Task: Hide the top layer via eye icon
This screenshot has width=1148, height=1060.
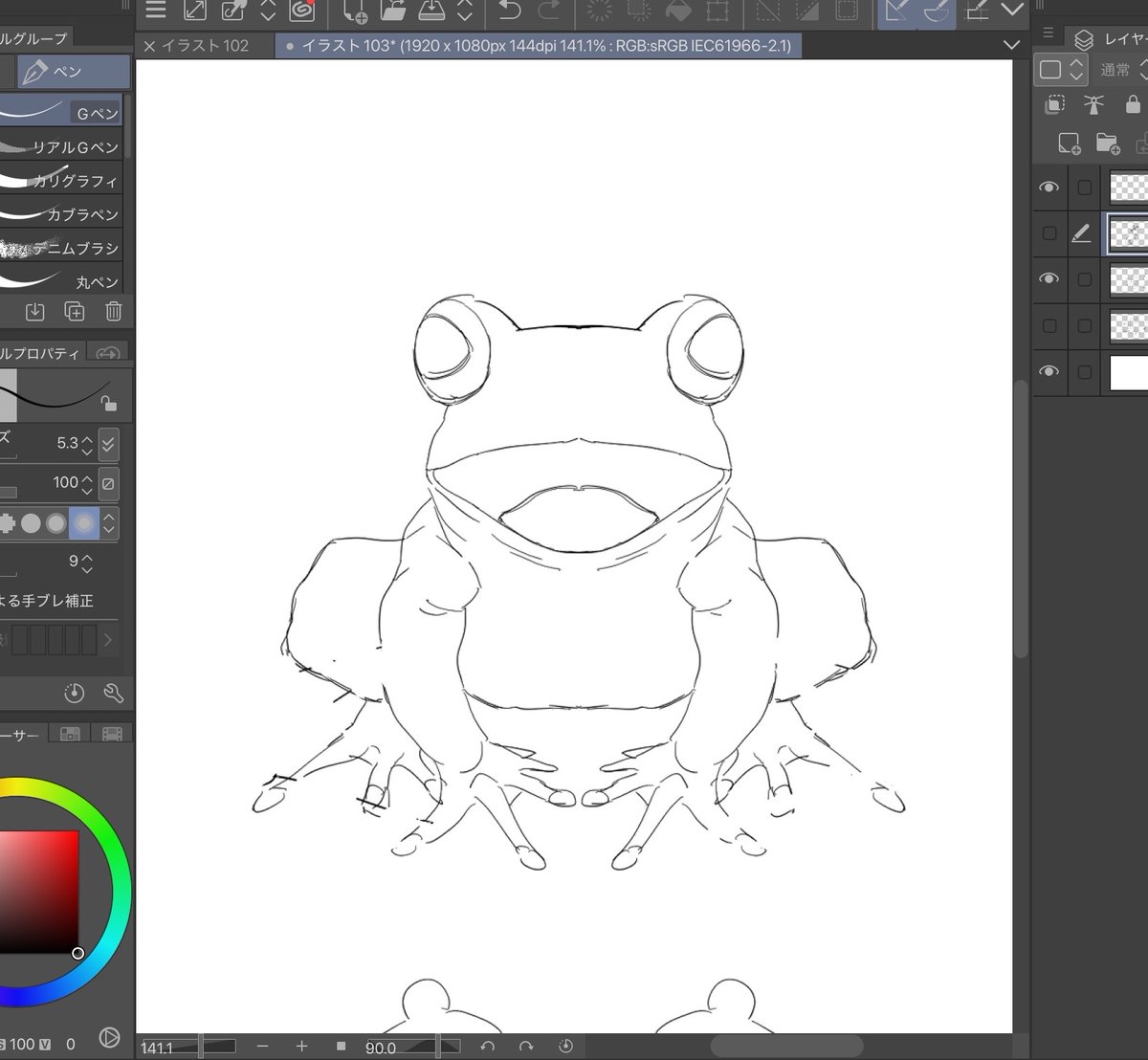Action: [1049, 188]
